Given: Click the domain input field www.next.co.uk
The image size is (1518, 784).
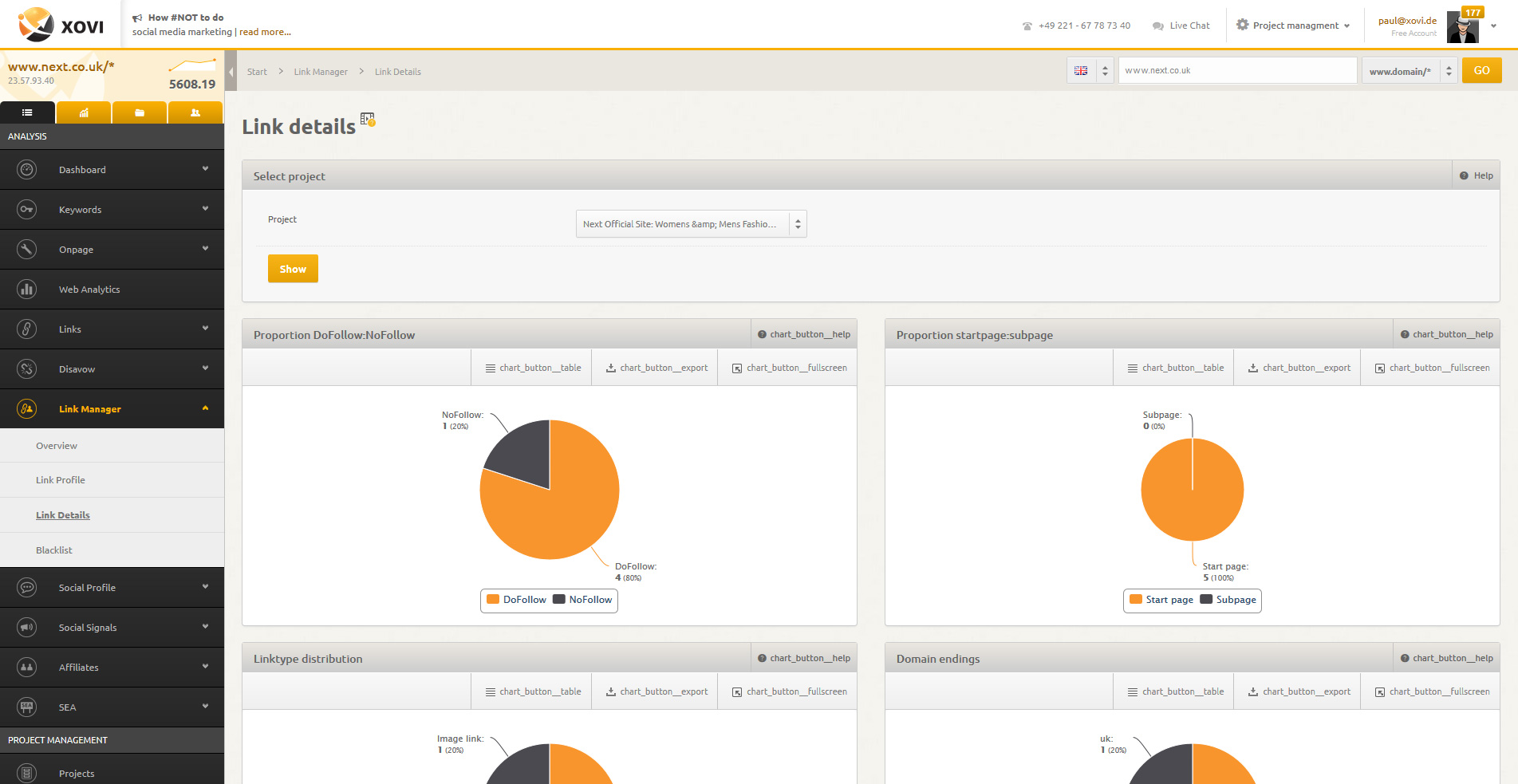Looking at the screenshot, I should click(x=1237, y=70).
